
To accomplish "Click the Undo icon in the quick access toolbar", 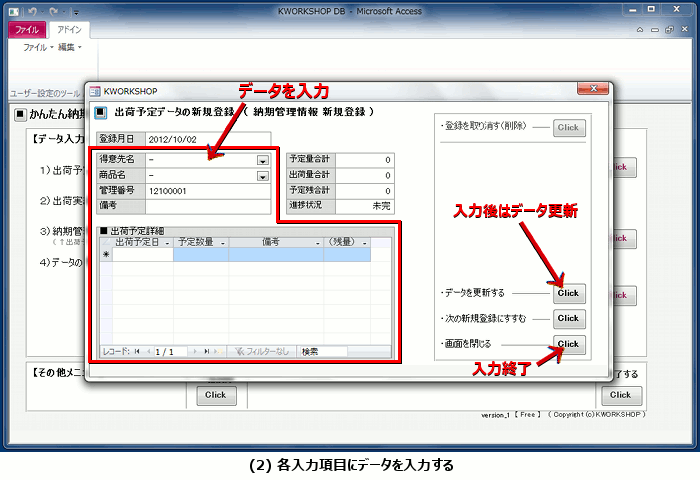I will (32, 12).
